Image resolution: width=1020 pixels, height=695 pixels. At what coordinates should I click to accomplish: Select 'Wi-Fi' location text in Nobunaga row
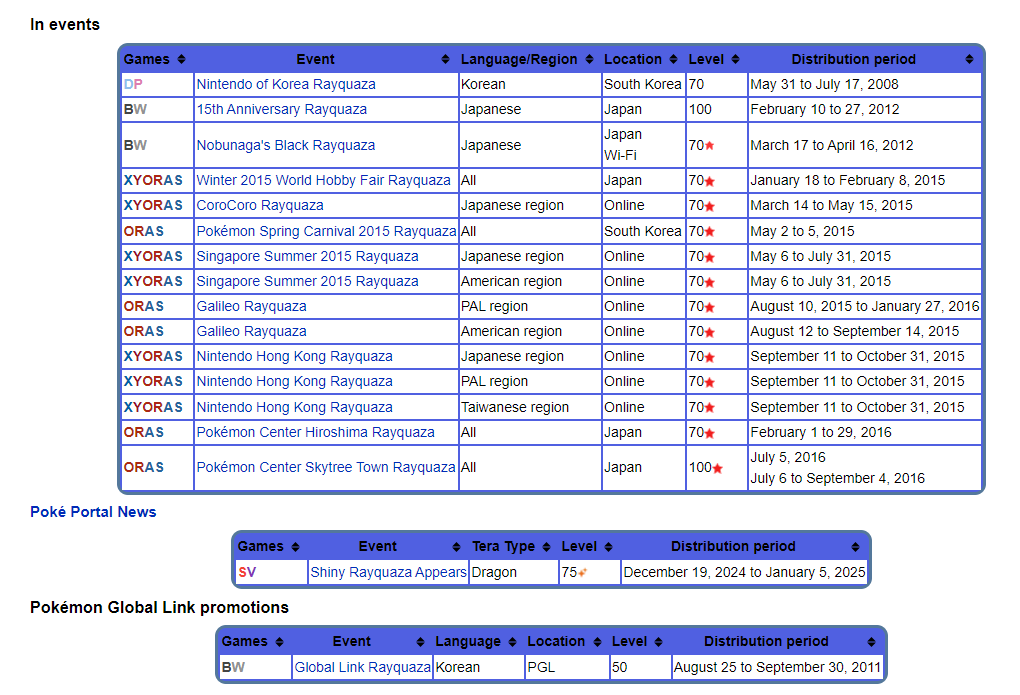click(x=621, y=156)
